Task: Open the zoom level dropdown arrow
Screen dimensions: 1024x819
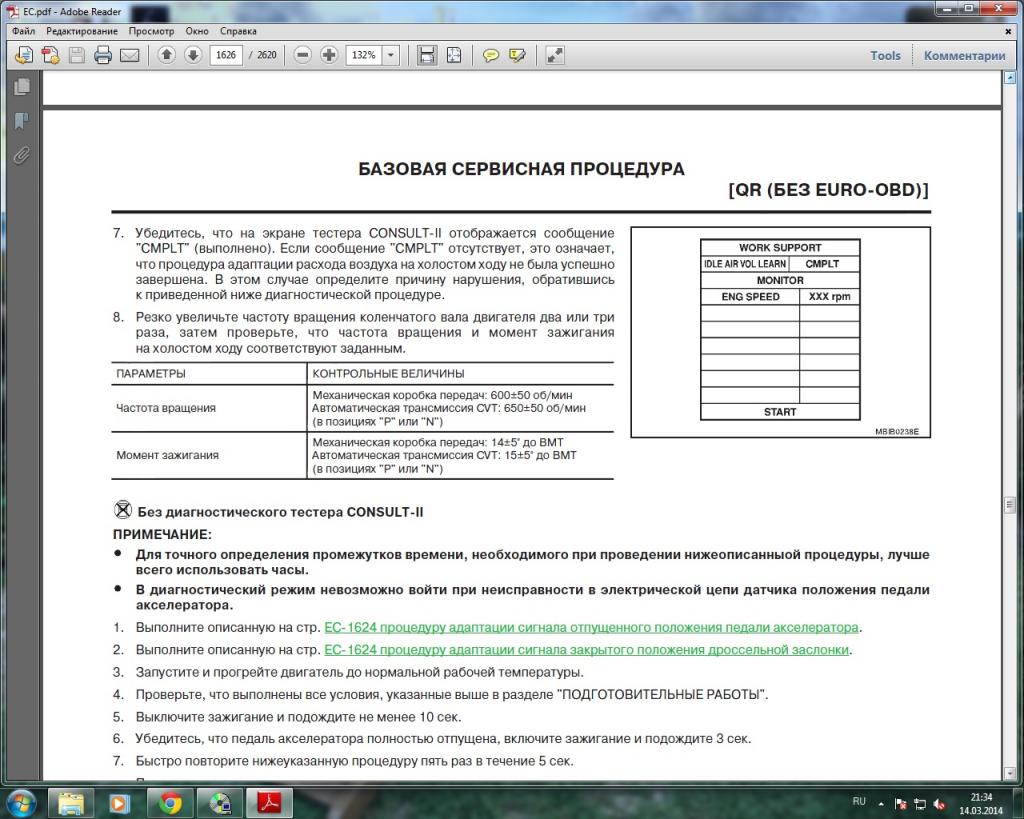Action: tap(391, 56)
